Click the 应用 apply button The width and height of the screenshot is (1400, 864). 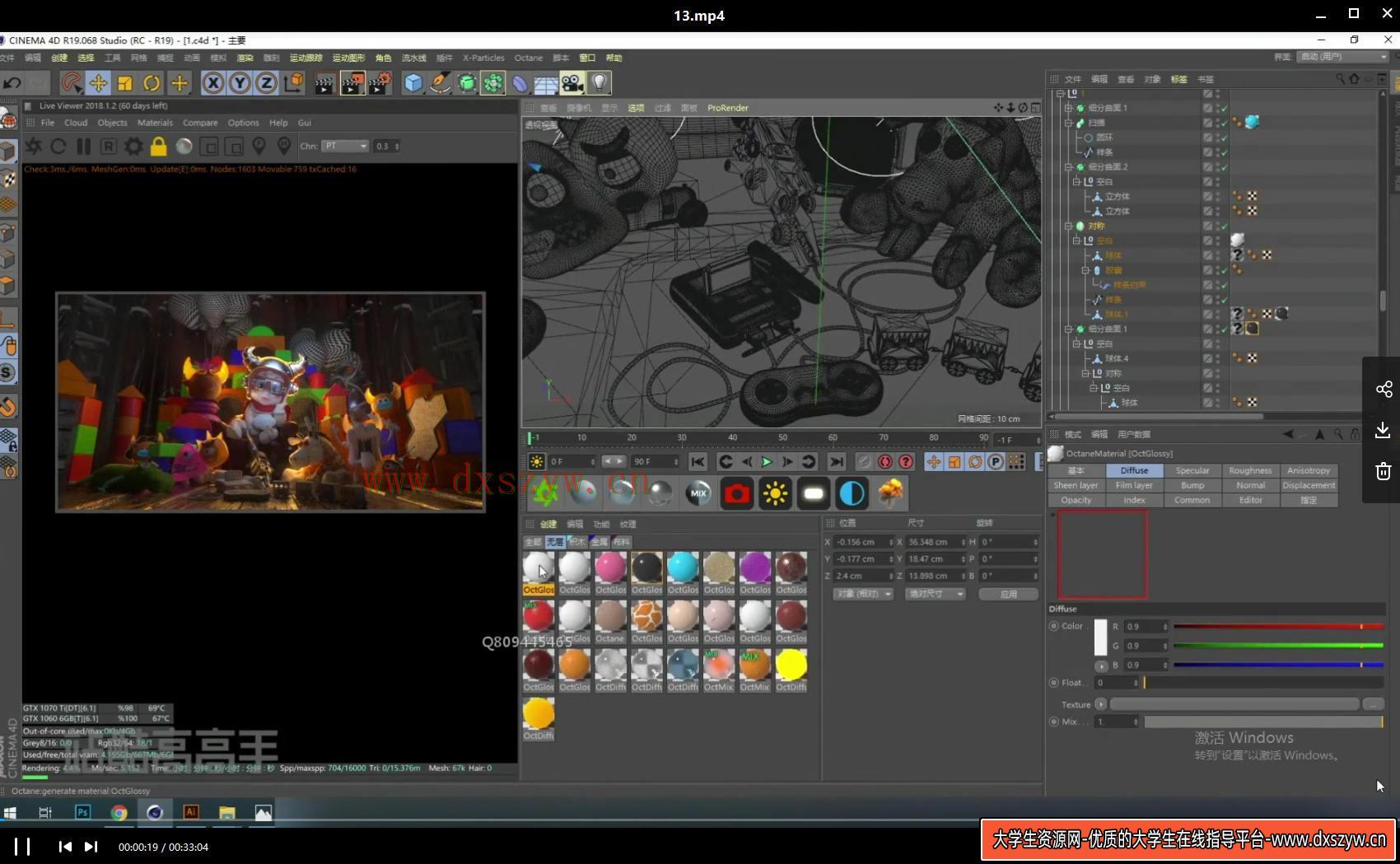pyautogui.click(x=1008, y=594)
